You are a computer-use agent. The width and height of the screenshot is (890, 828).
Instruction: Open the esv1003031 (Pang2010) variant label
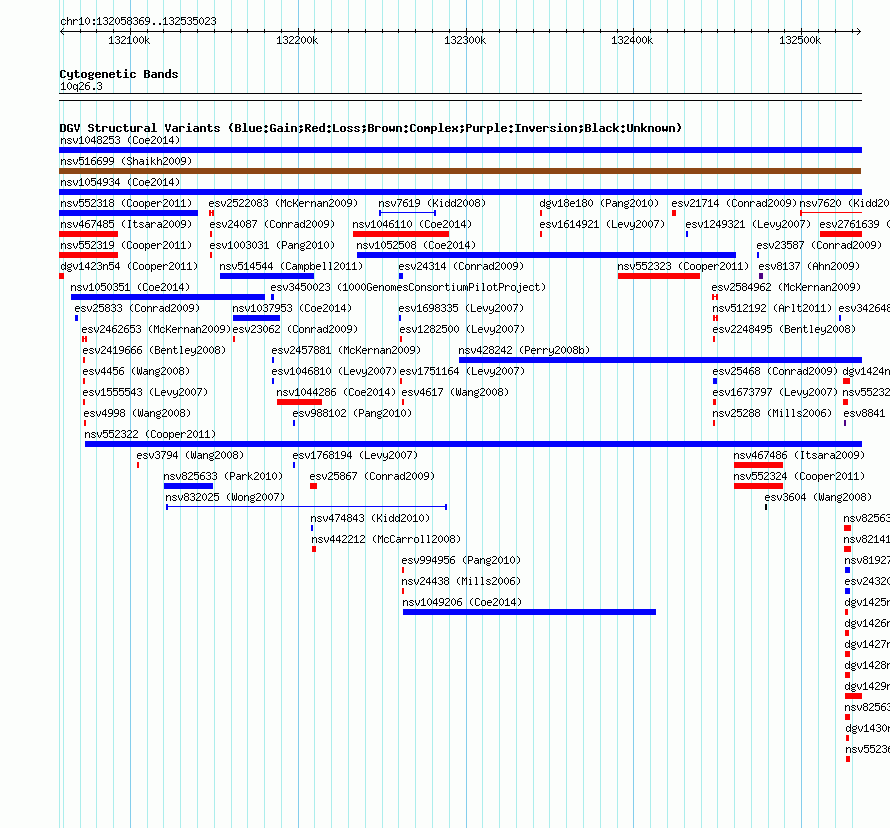point(272,245)
